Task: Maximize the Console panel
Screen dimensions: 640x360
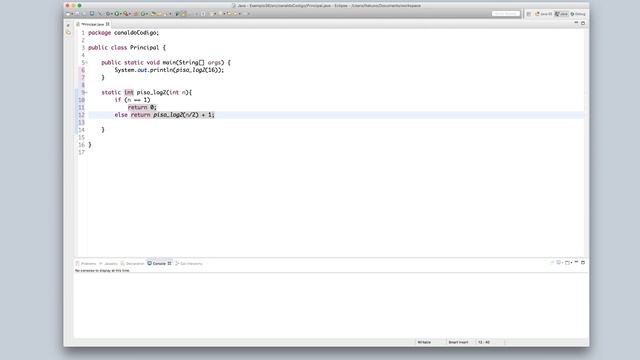Action: pyautogui.click(x=583, y=262)
